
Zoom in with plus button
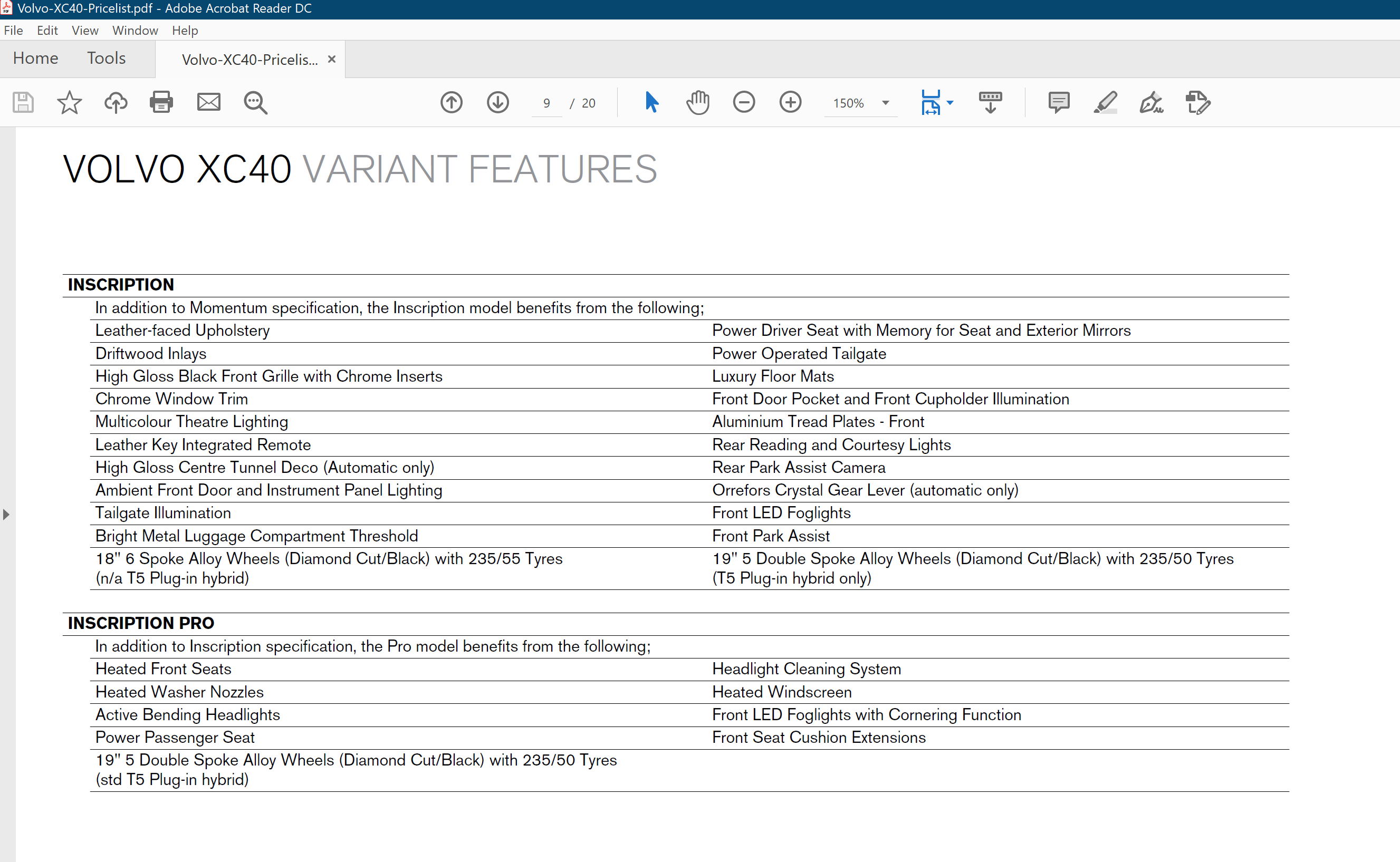790,103
